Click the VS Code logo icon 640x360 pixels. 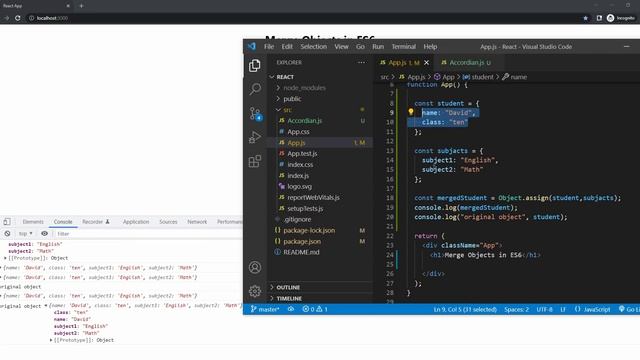tap(252, 47)
